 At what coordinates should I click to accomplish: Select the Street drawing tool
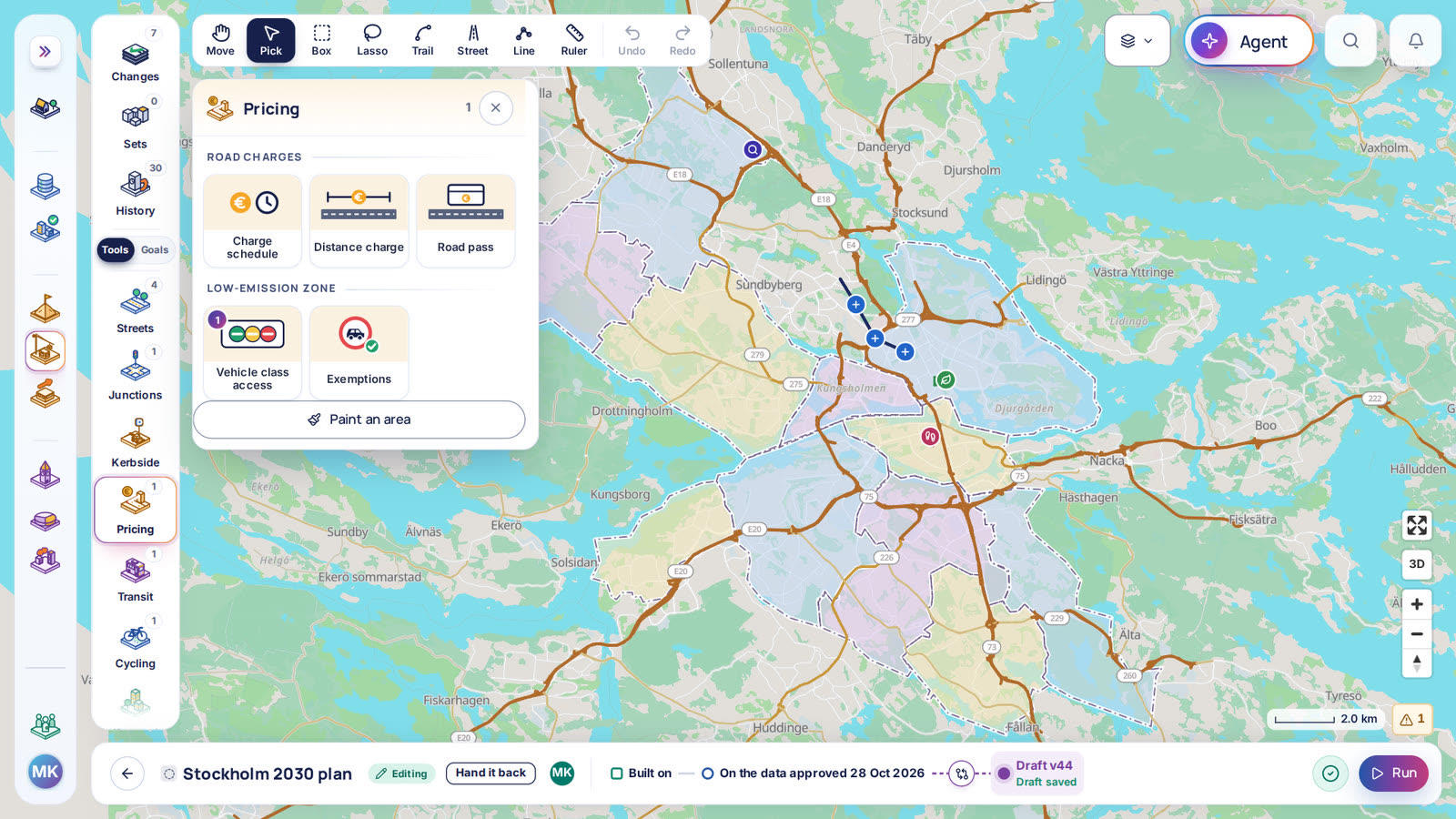473,40
